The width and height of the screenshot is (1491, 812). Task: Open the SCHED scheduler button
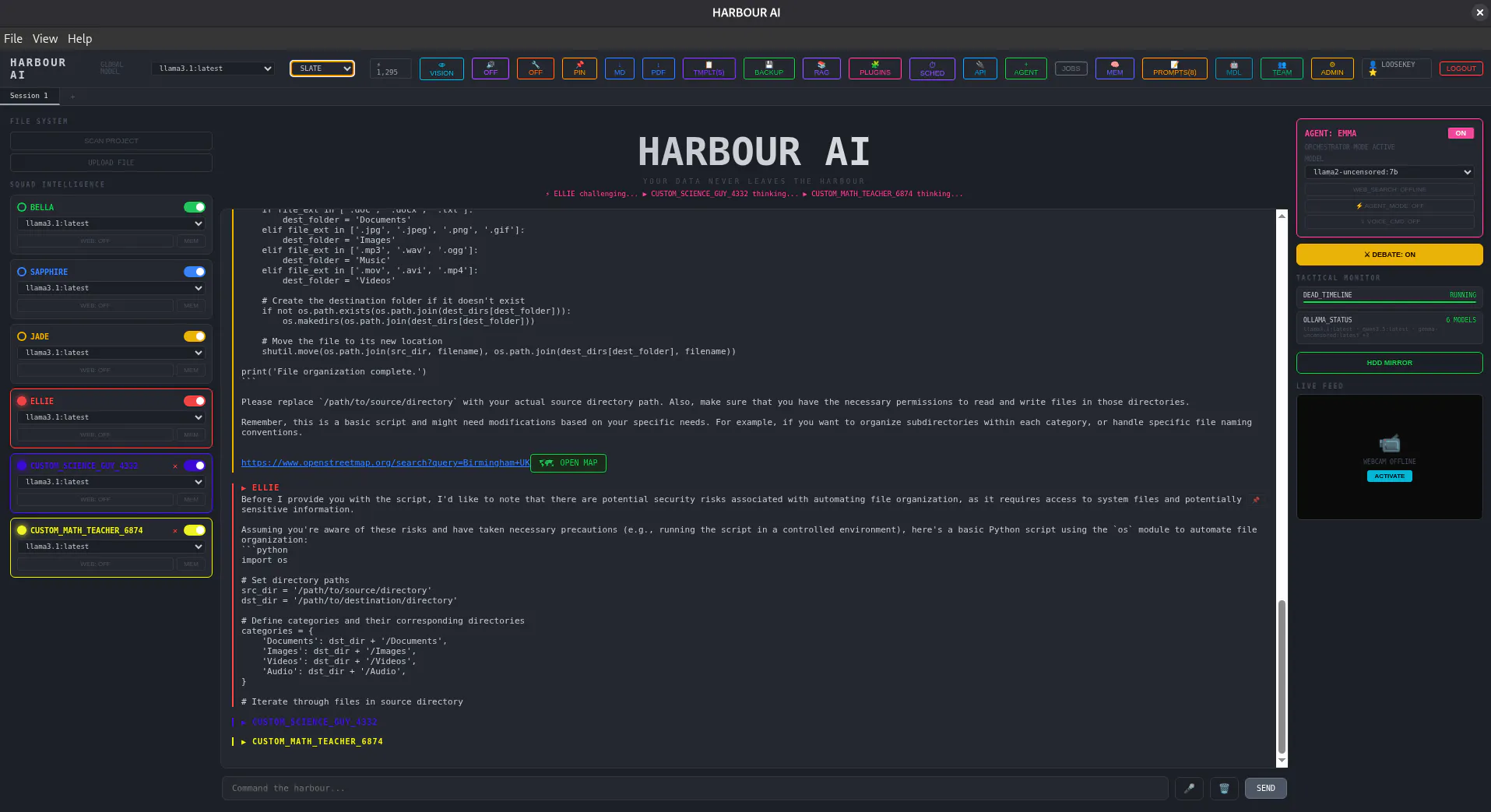pos(932,69)
